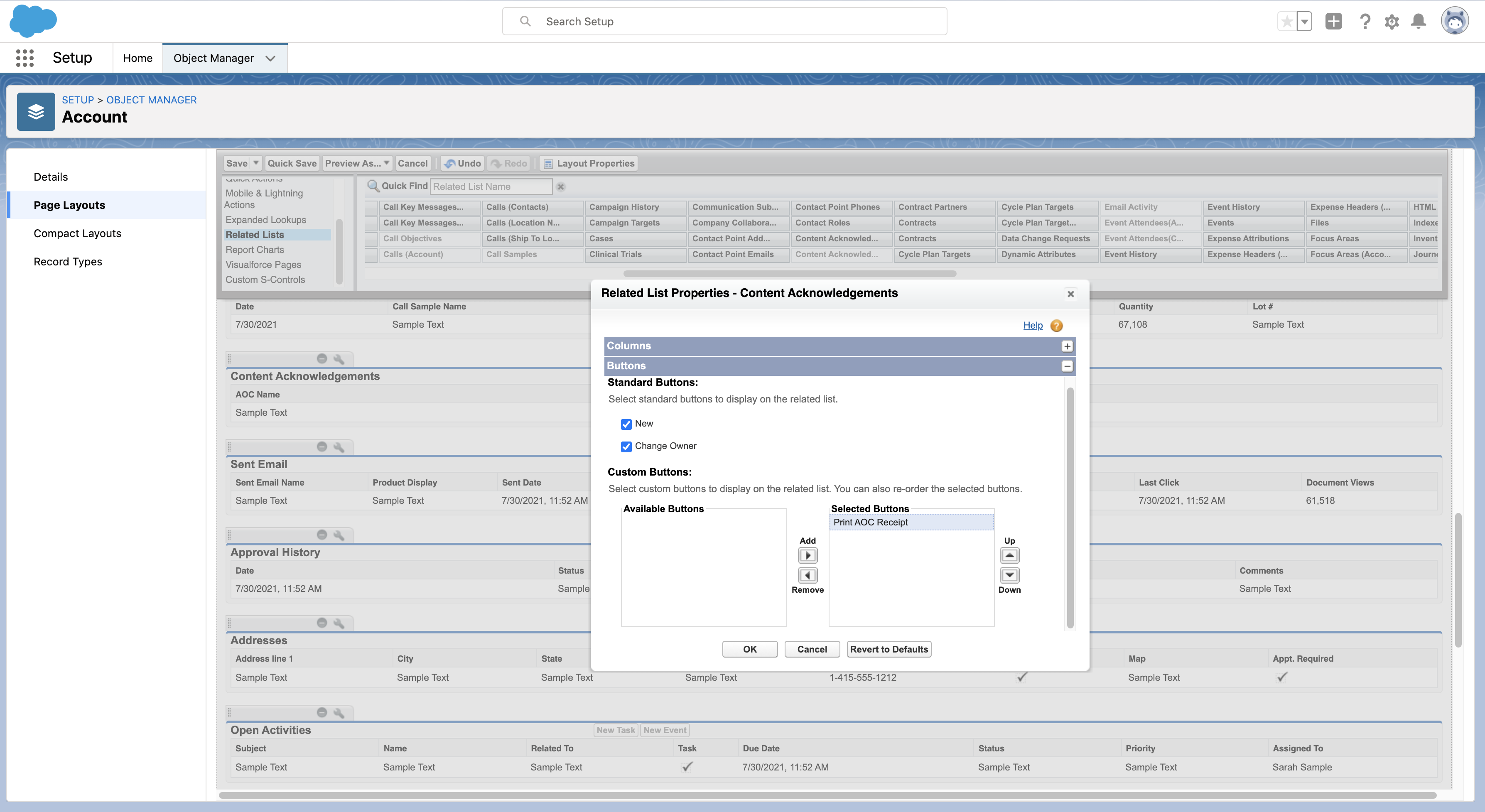1485x812 pixels.
Task: Click the OK button in the dialog
Action: point(749,649)
